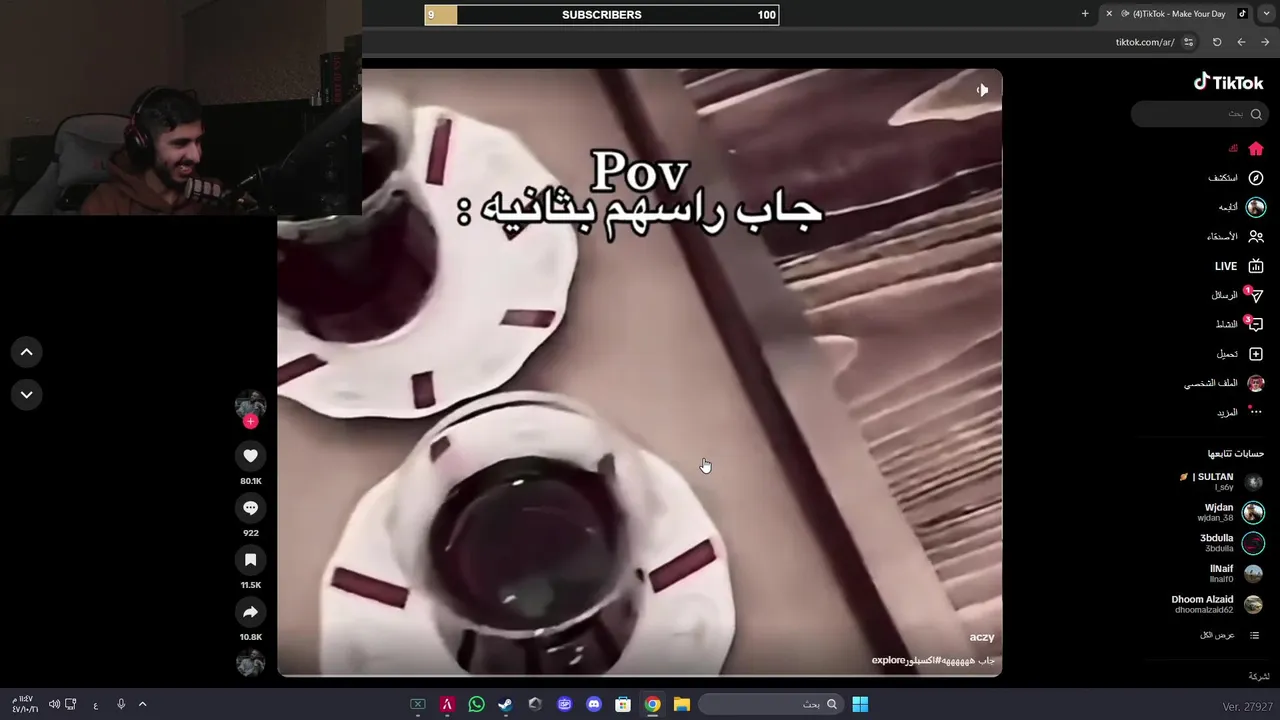Toggle video sound with speaker icon
The height and width of the screenshot is (720, 1280).
(x=982, y=90)
